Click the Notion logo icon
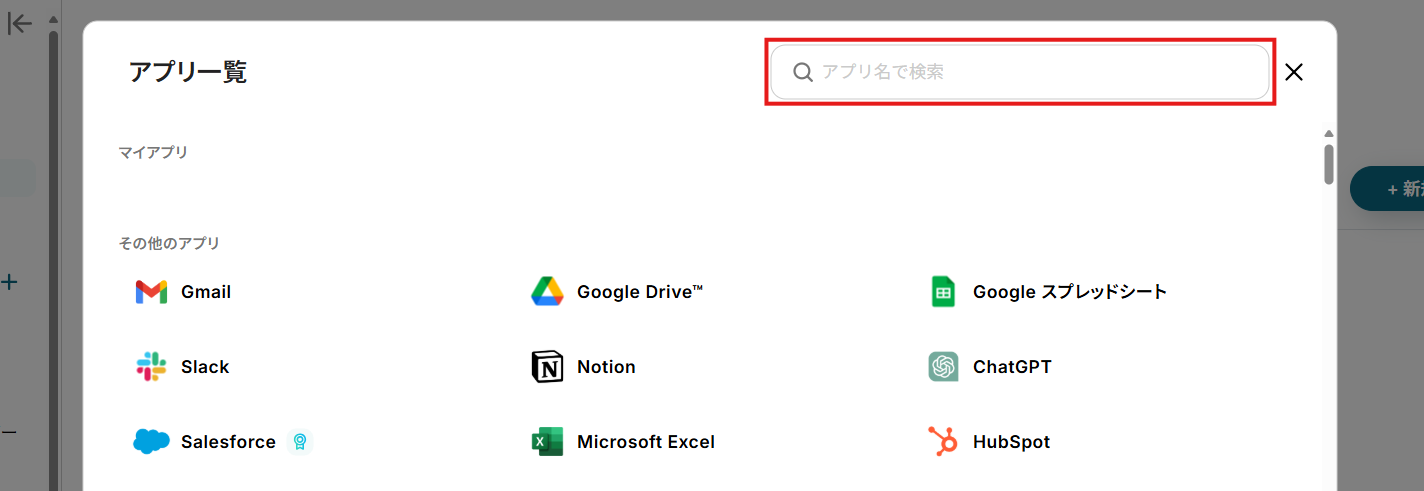The width and height of the screenshot is (1424, 491). [x=547, y=367]
